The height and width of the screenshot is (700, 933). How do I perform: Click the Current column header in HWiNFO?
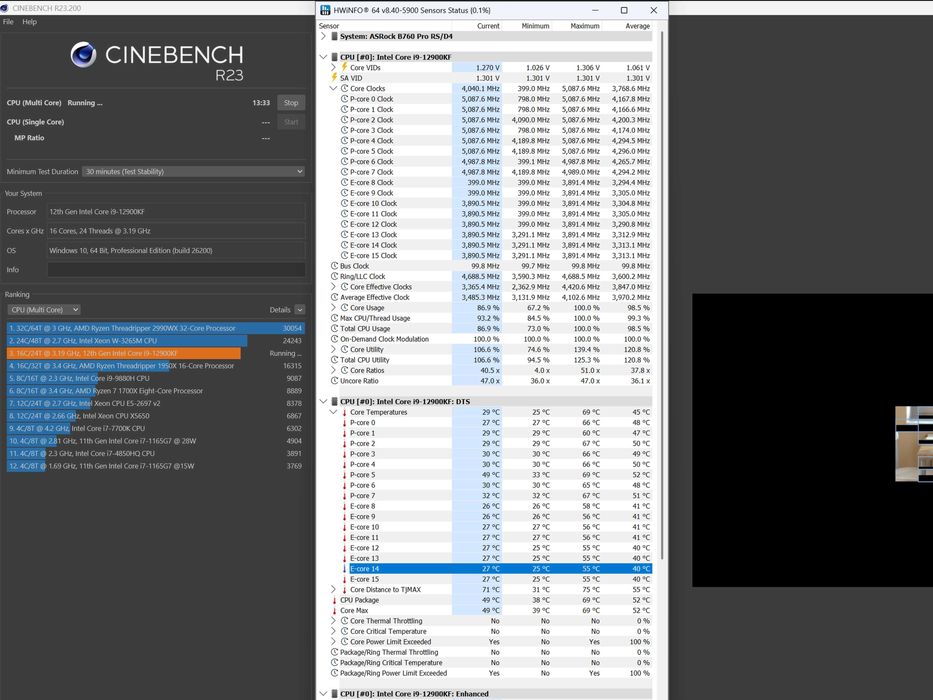tap(488, 26)
